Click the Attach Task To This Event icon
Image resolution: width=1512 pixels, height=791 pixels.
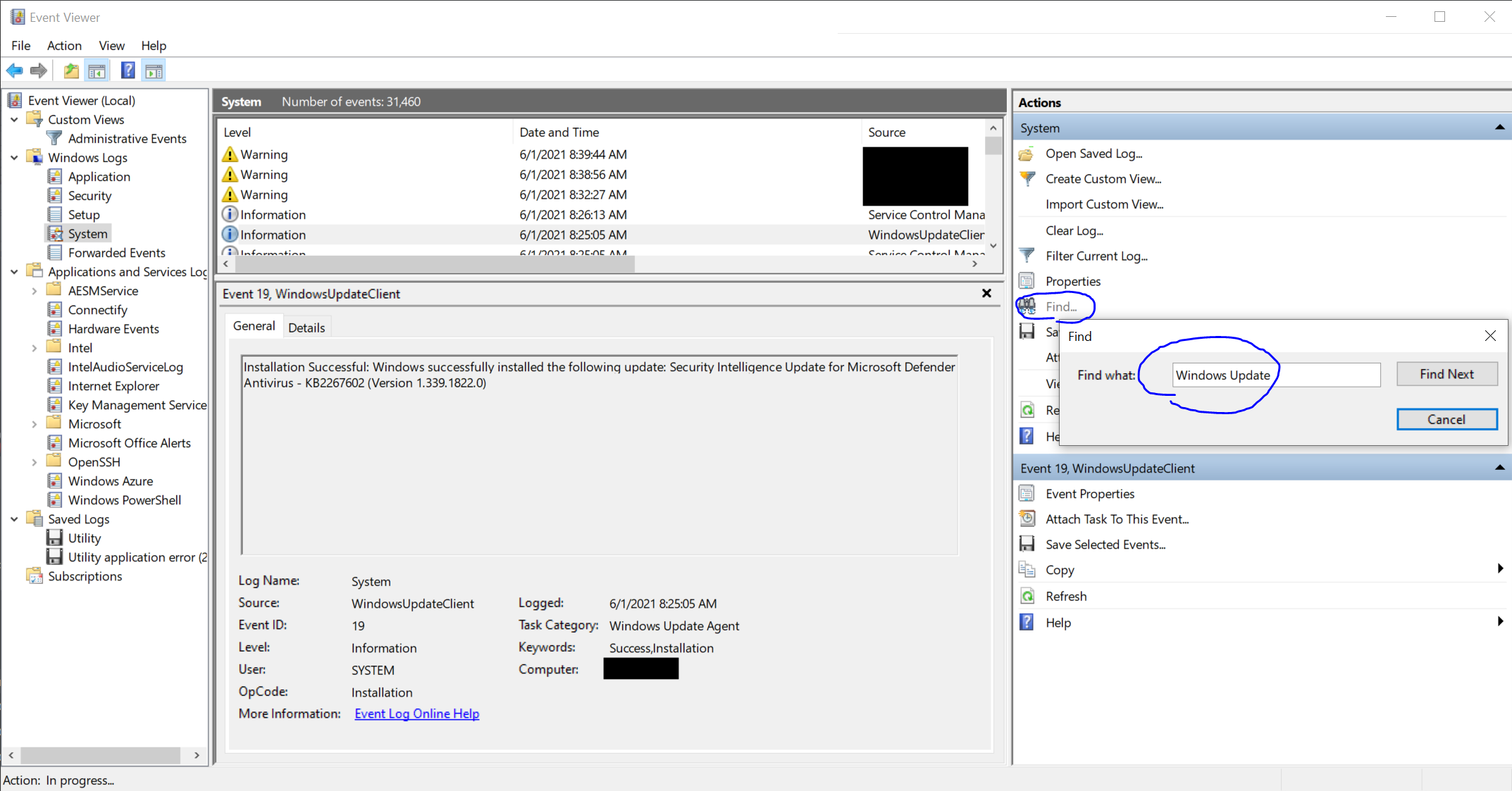coord(1028,518)
